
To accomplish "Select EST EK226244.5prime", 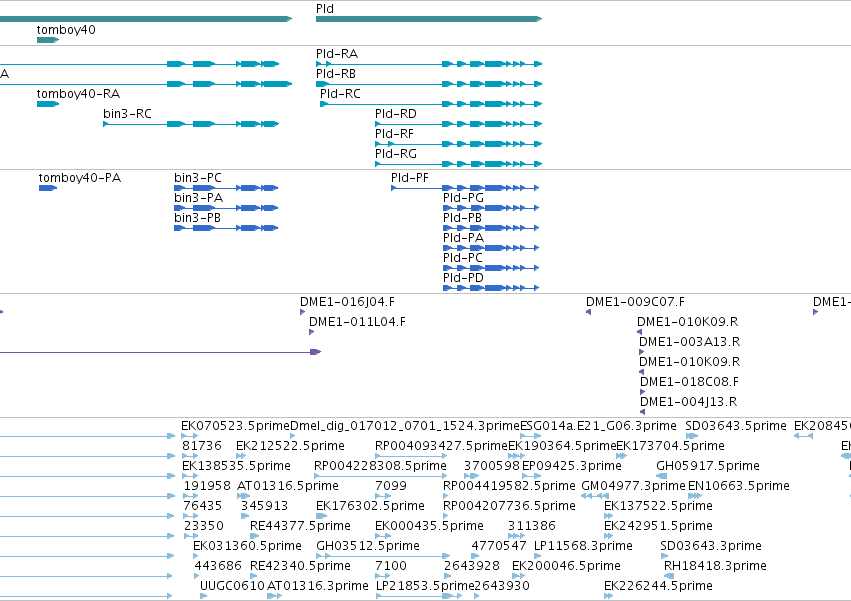I will [608, 596].
